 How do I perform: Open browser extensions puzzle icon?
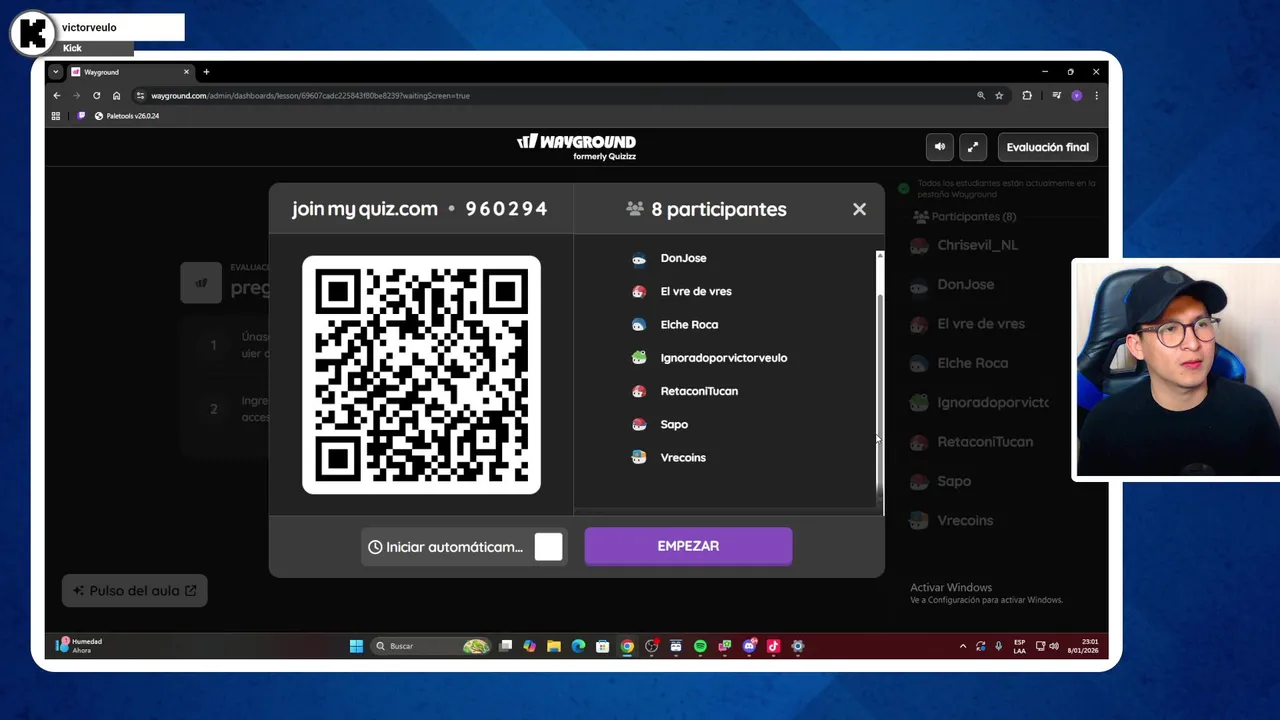tap(1027, 96)
